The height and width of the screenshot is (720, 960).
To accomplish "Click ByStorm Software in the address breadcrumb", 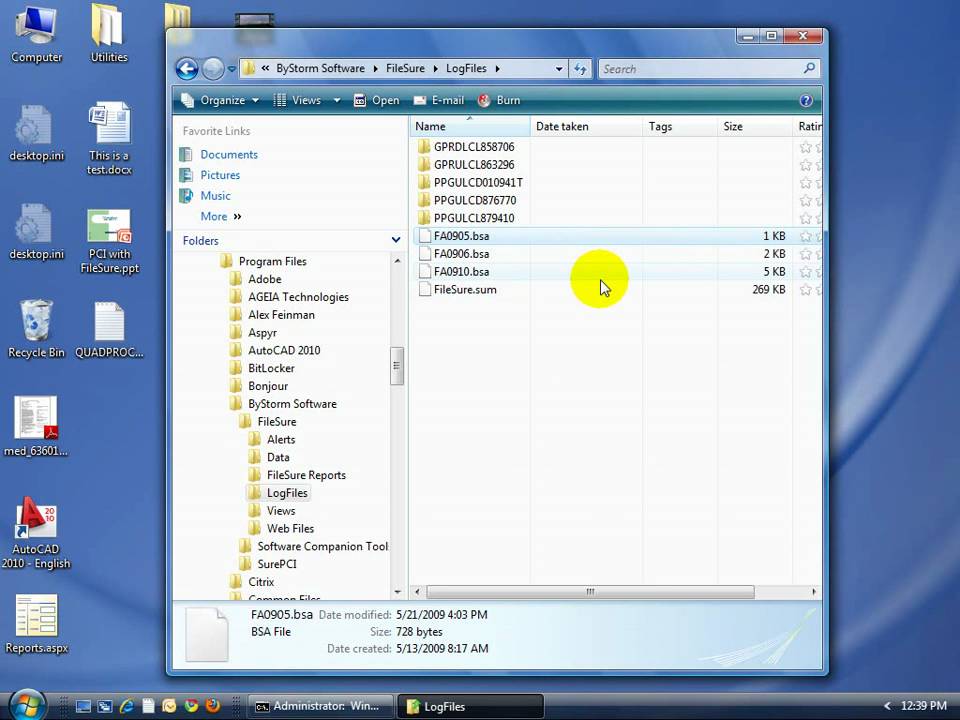I will pos(320,69).
